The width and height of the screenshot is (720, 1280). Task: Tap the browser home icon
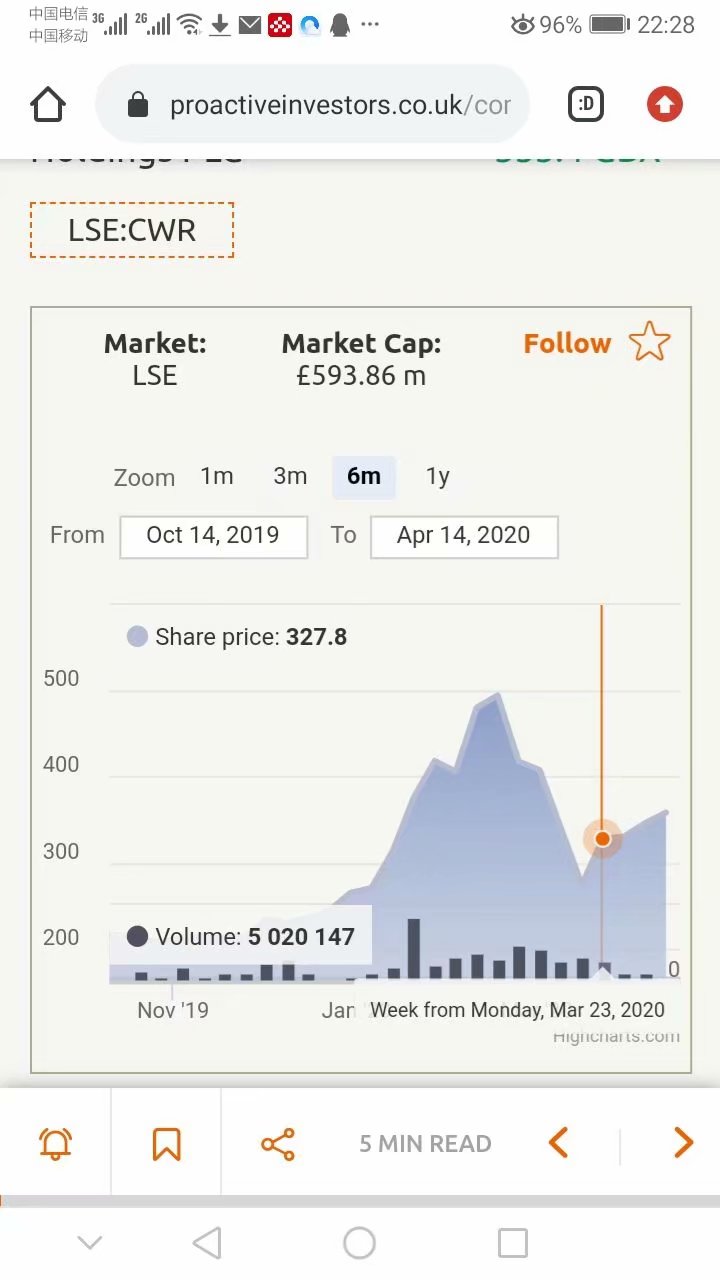[48, 104]
